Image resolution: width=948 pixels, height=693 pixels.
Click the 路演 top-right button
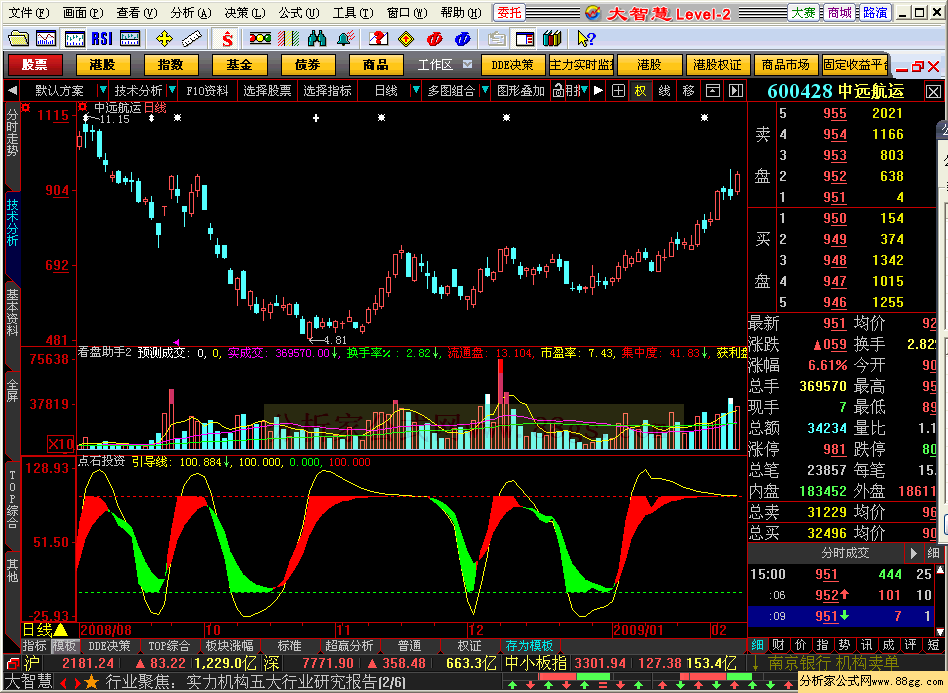click(x=875, y=13)
